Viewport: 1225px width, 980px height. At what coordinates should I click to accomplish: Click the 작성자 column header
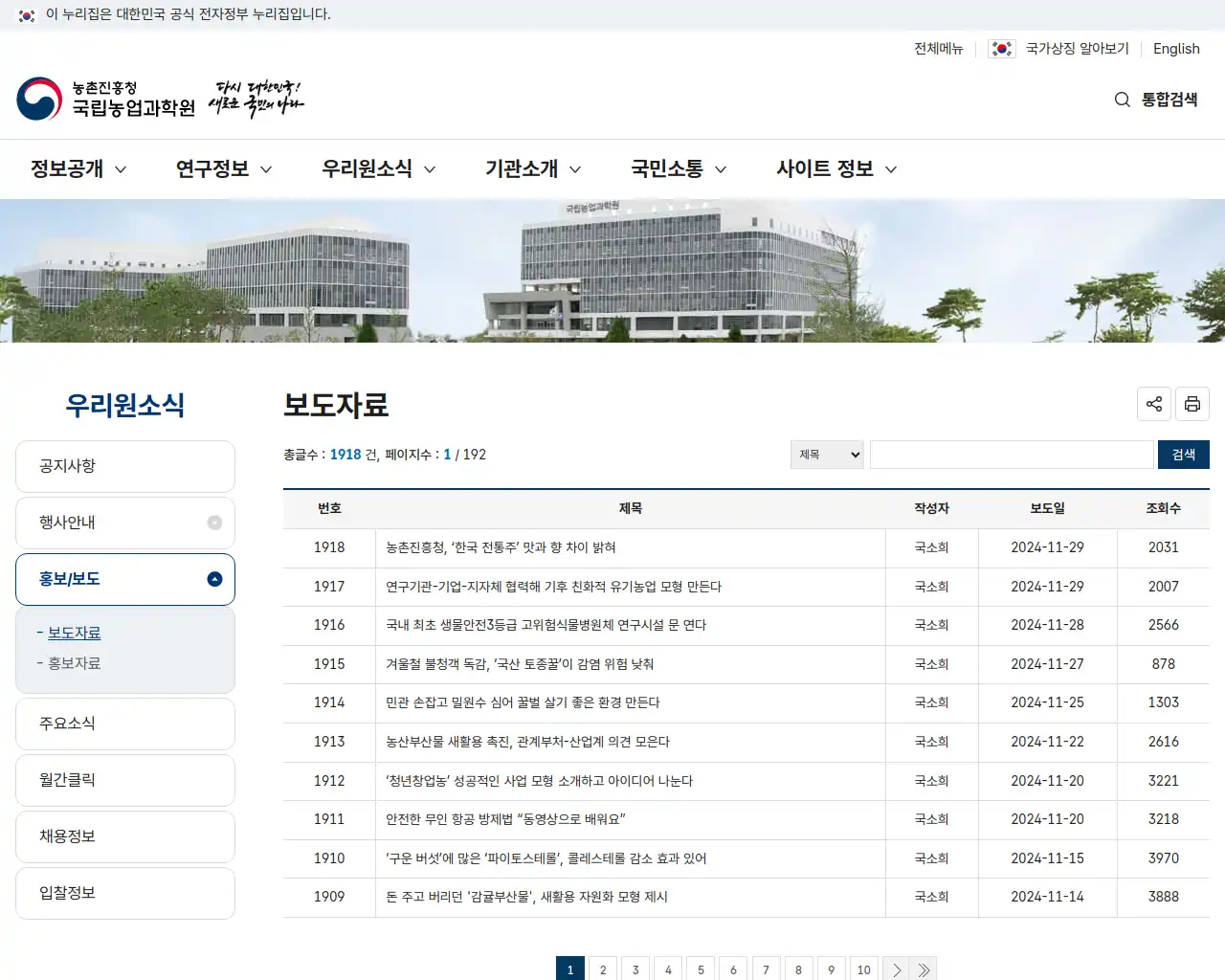pos(931,508)
